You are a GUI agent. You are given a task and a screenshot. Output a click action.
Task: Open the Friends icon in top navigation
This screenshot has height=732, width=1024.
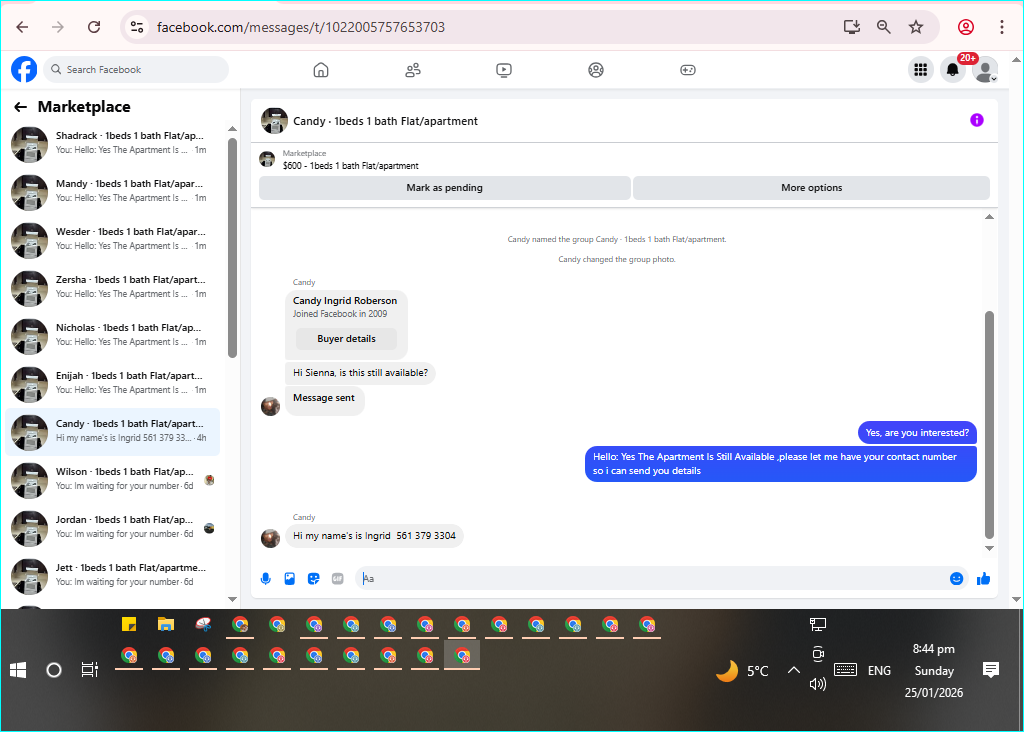point(413,70)
